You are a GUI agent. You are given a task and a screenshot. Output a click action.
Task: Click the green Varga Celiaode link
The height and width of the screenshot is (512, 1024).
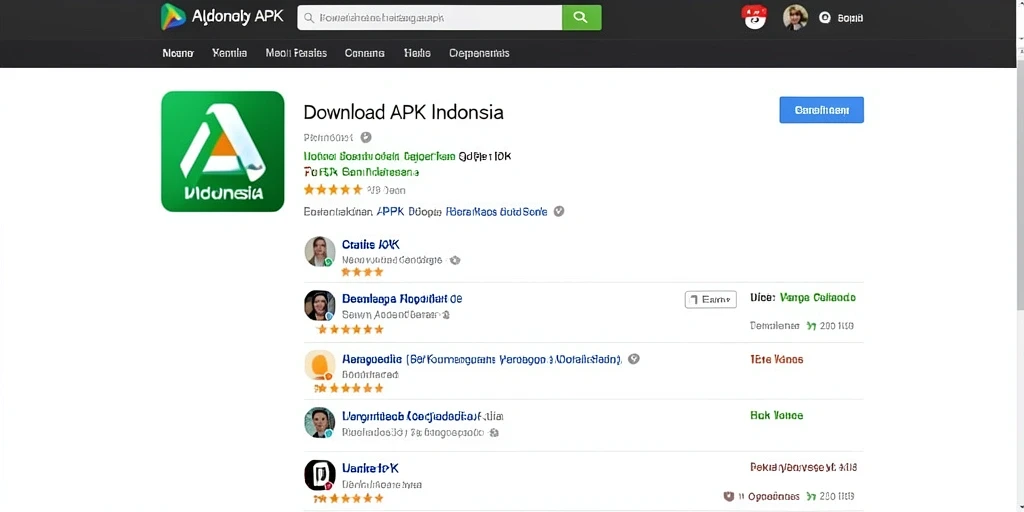(818, 298)
